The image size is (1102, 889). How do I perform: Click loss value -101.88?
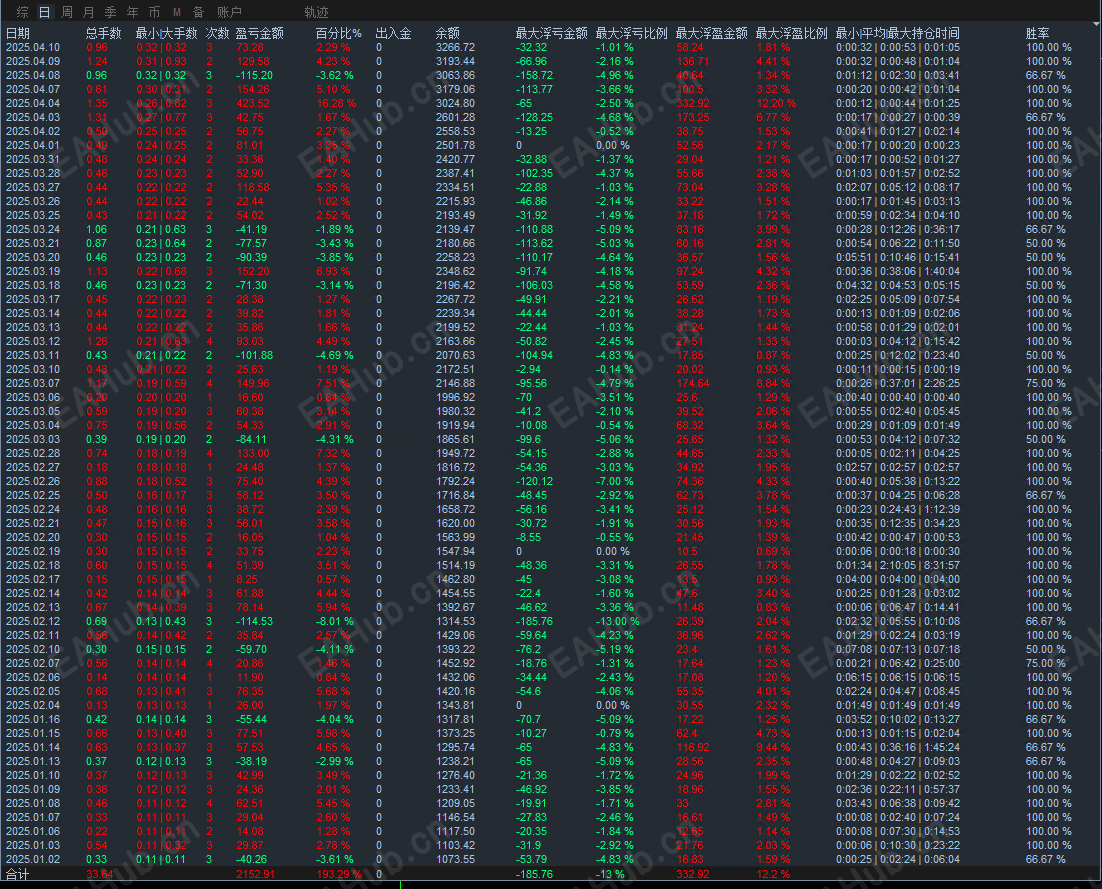[x=254, y=355]
